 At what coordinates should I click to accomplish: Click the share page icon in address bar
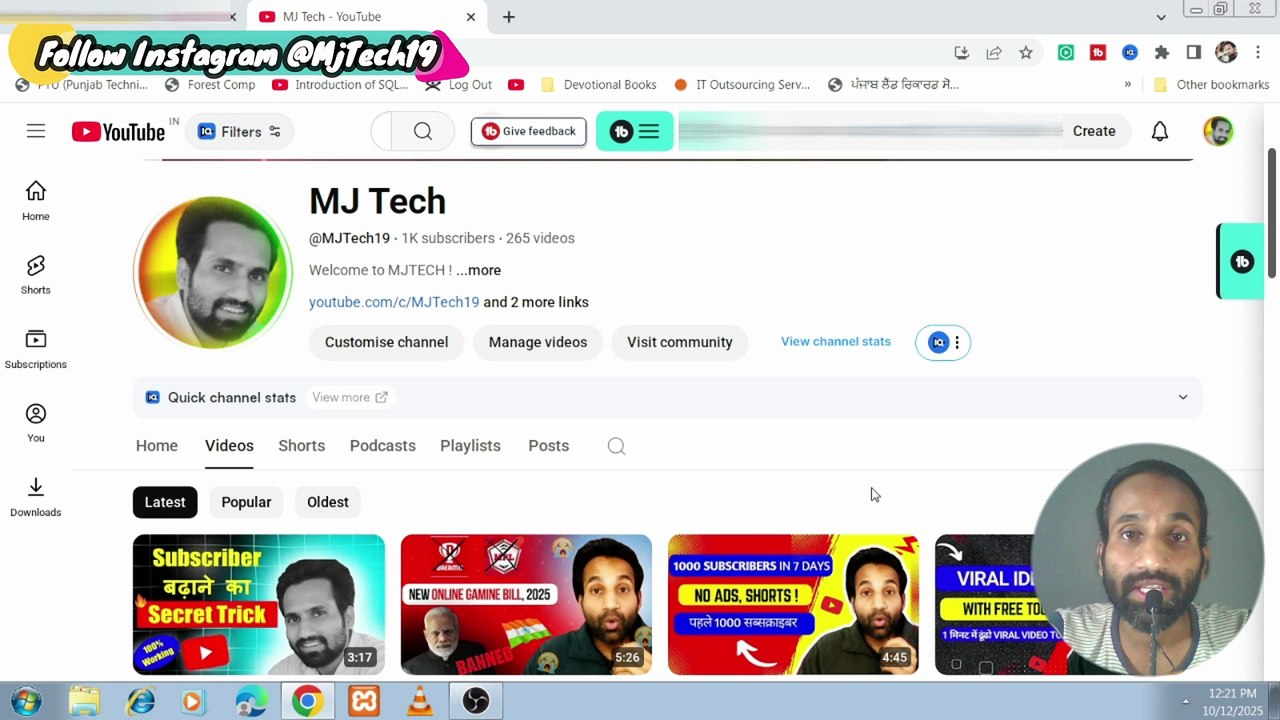(994, 53)
